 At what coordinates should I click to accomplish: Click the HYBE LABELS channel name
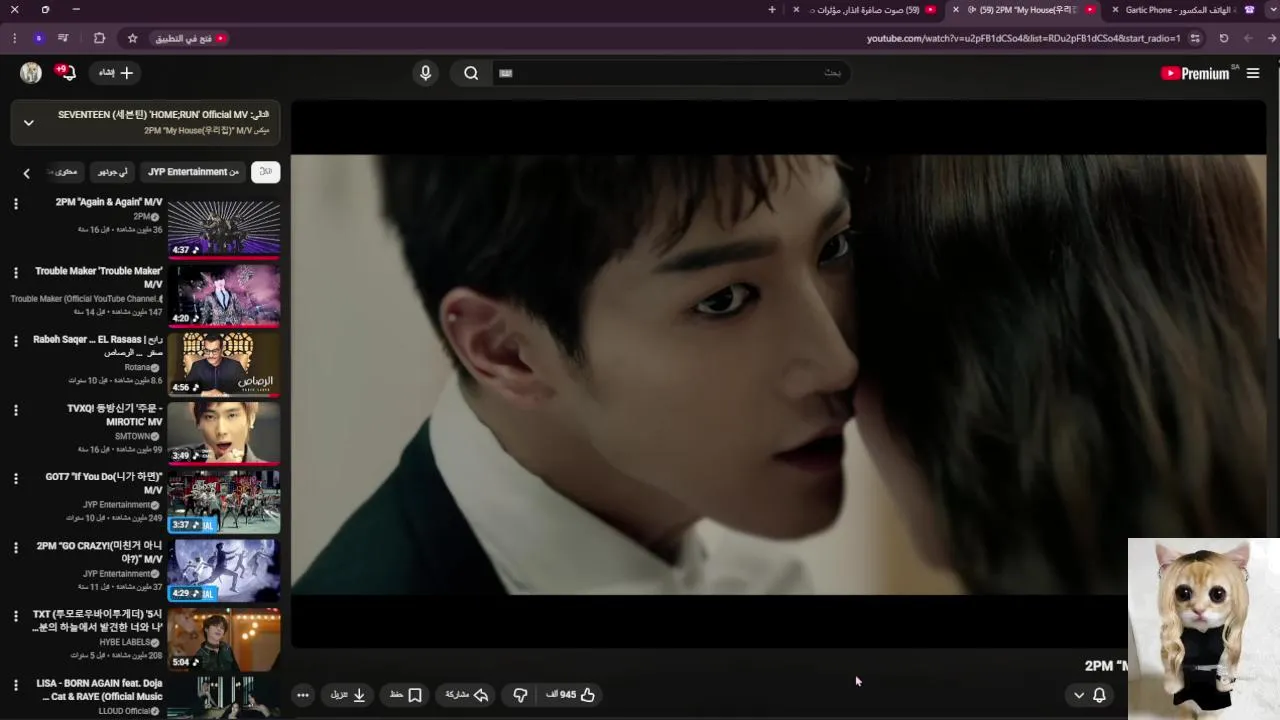(x=125, y=642)
